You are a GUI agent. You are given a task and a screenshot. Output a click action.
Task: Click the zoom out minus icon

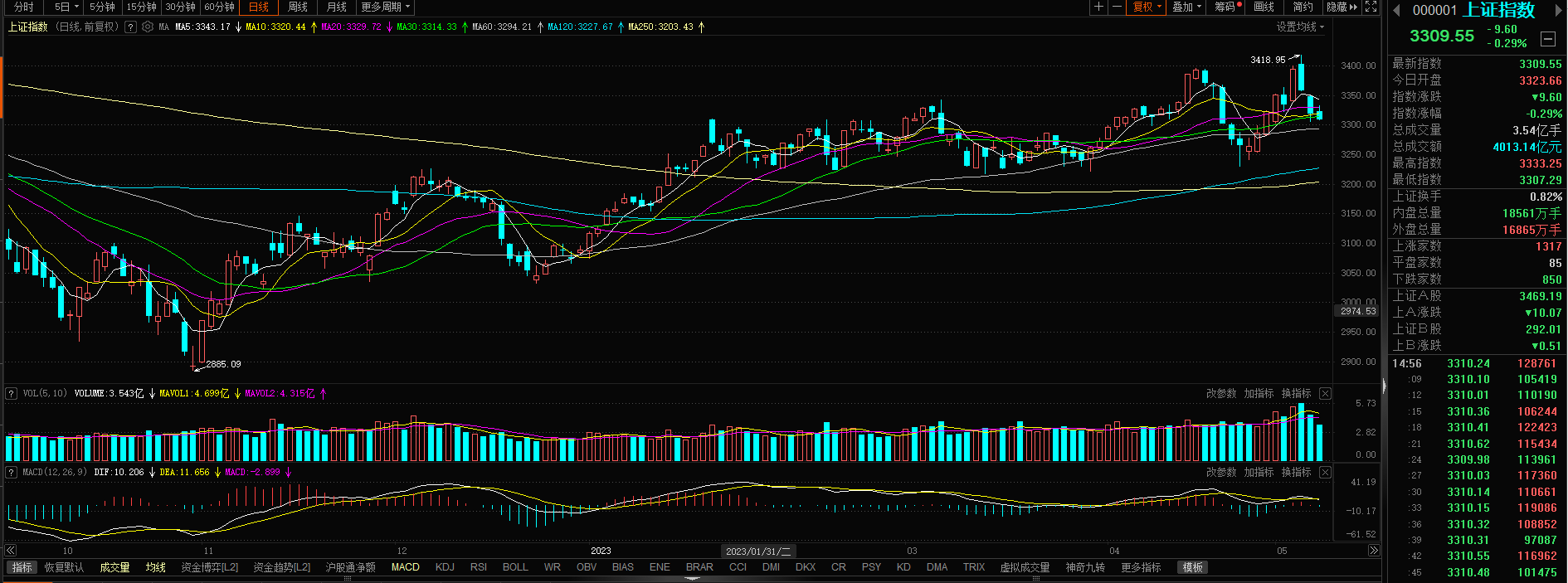coord(1117,7)
